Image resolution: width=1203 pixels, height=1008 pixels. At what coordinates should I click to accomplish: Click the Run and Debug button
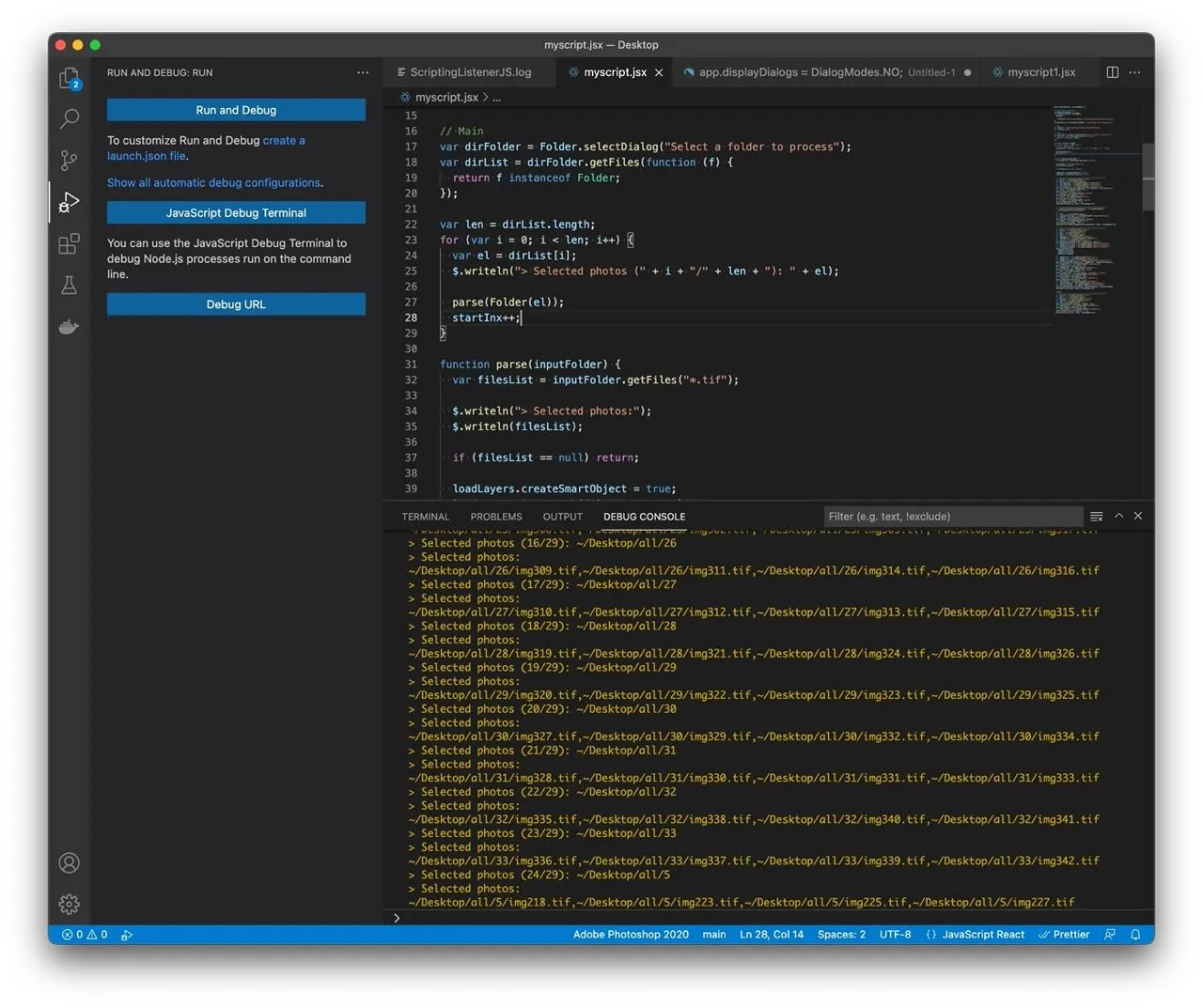[x=236, y=110]
